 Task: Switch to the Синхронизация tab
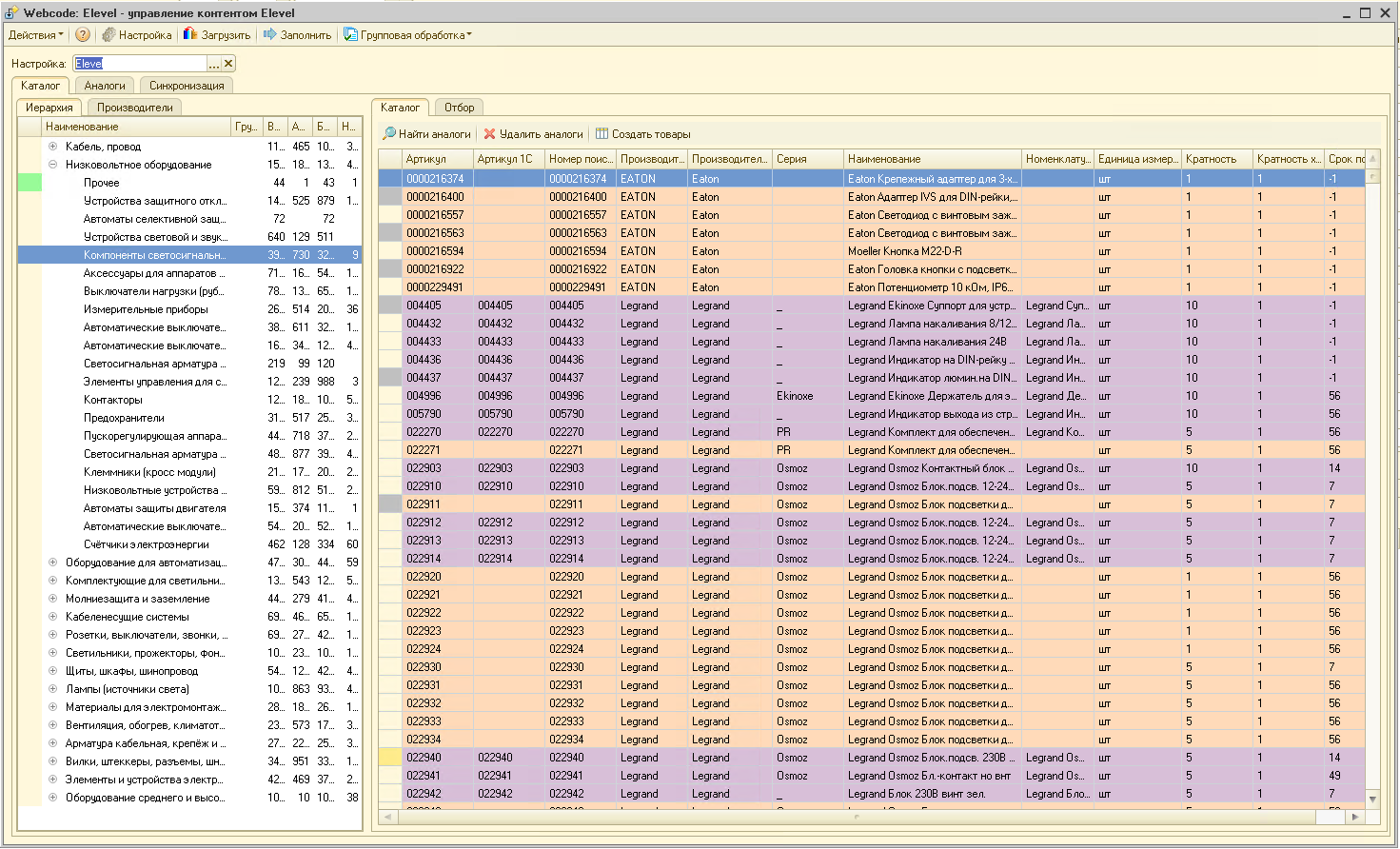(187, 86)
